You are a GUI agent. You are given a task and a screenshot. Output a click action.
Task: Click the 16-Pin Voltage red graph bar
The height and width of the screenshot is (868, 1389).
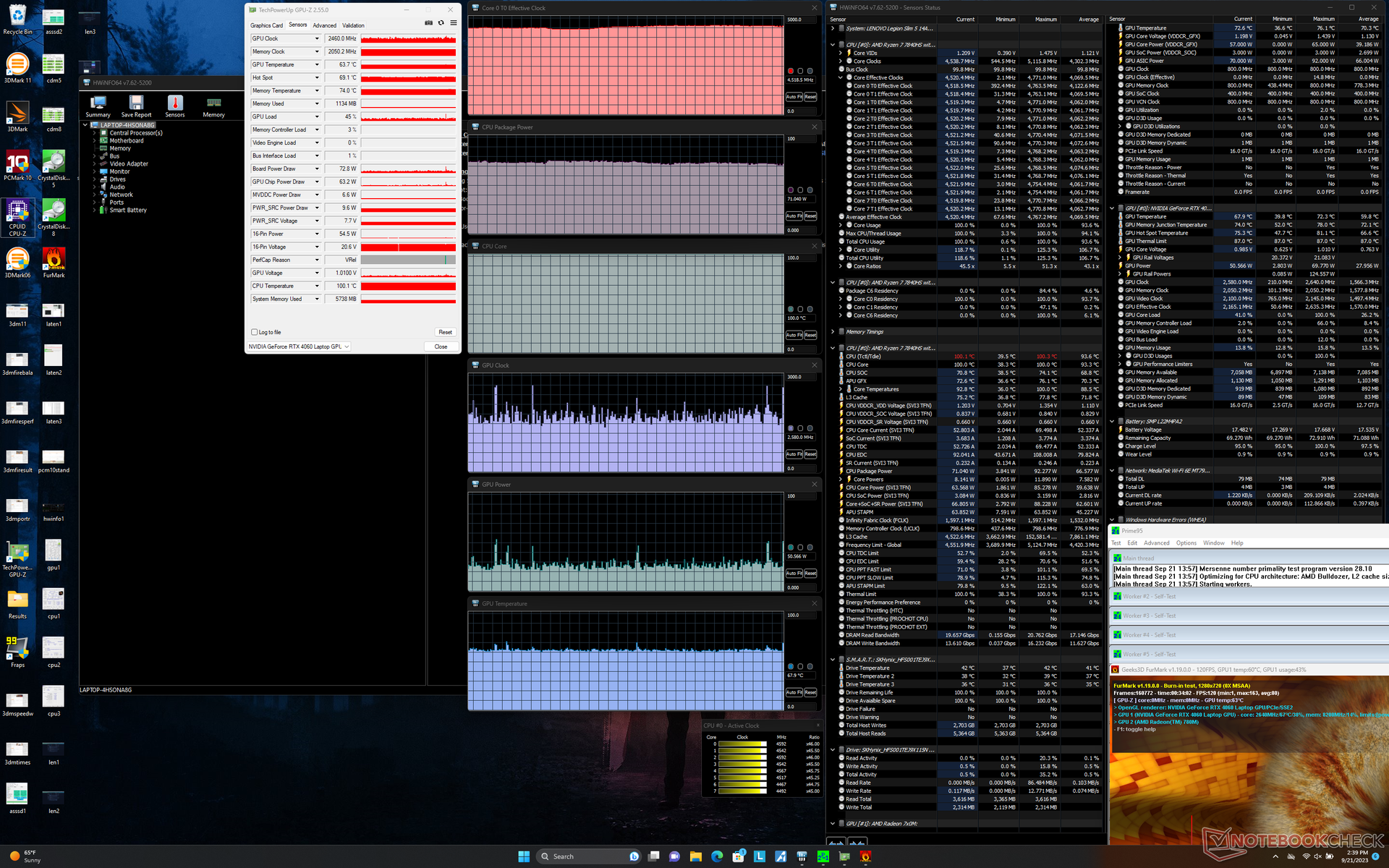pyautogui.click(x=408, y=247)
